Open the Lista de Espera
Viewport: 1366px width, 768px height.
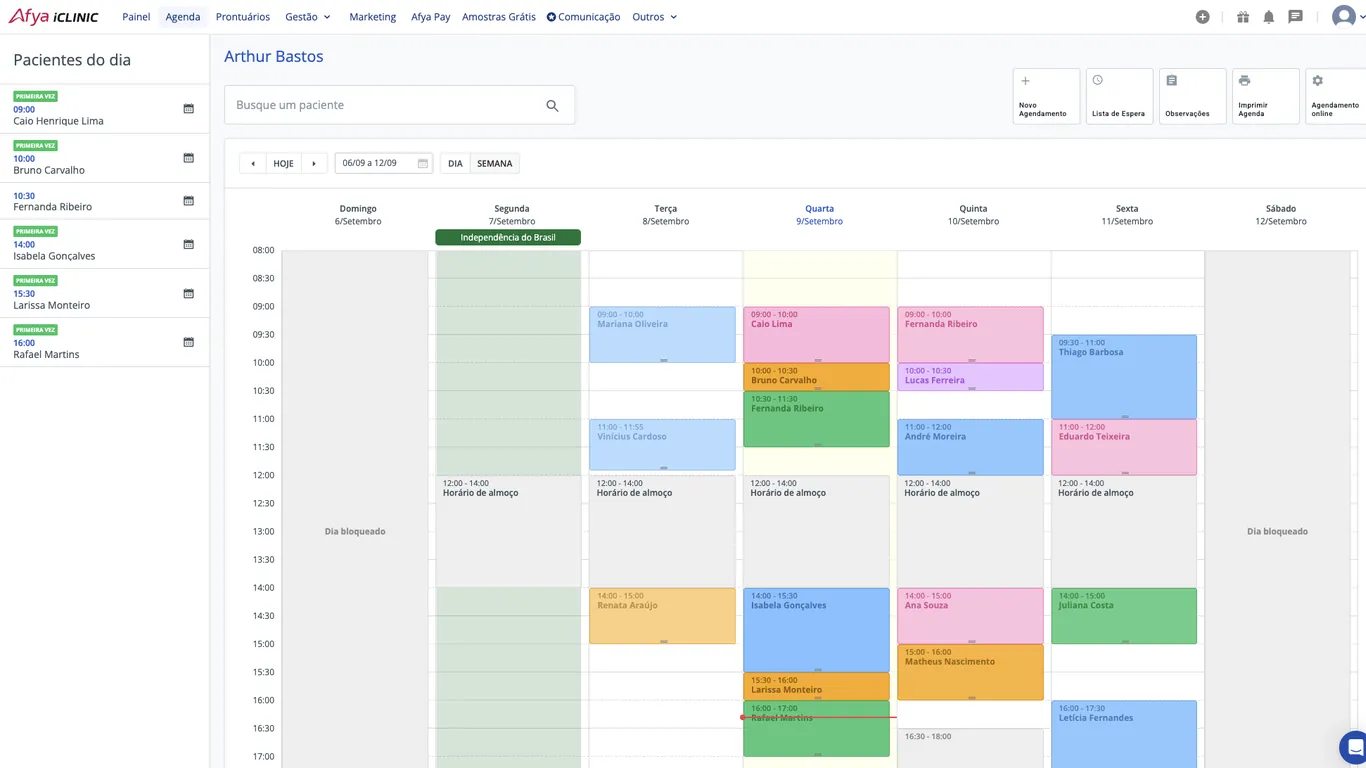pyautogui.click(x=1119, y=96)
